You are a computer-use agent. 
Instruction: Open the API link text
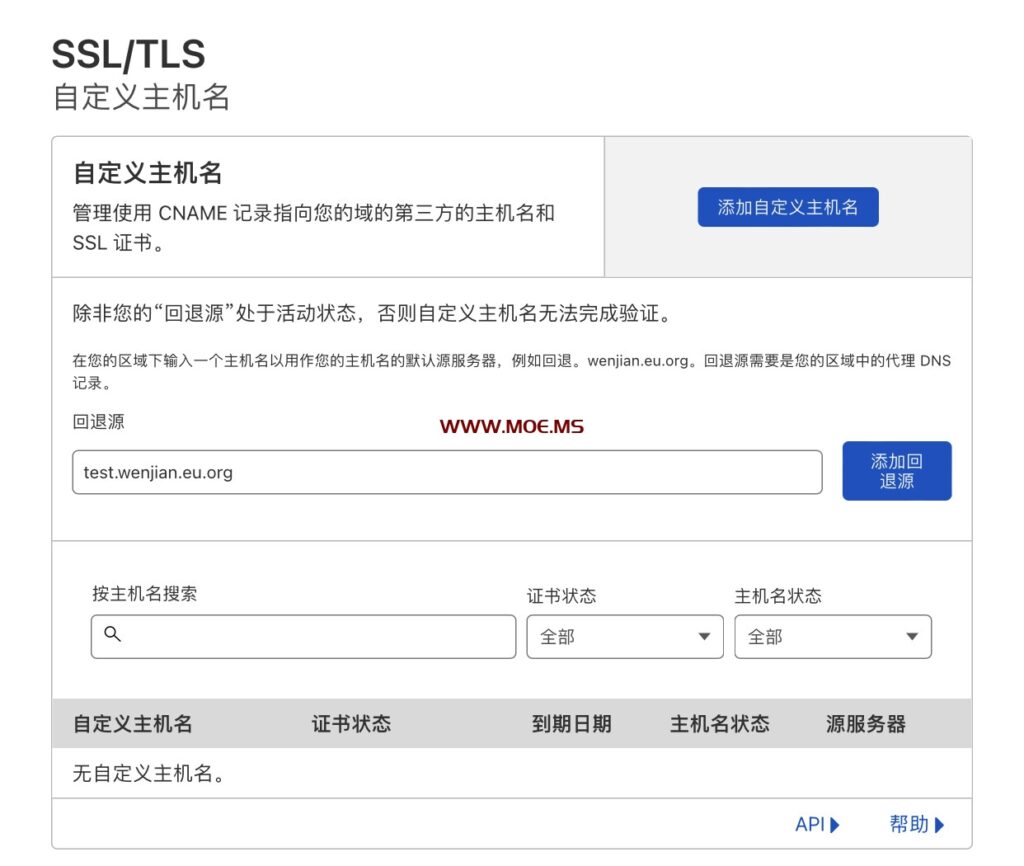coord(809,825)
